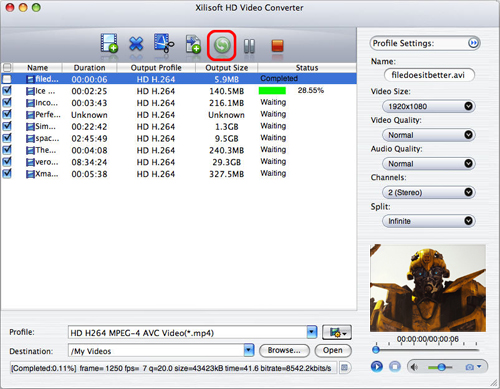Open the clip video scissors tool
This screenshot has height=389, width=500.
[164, 43]
